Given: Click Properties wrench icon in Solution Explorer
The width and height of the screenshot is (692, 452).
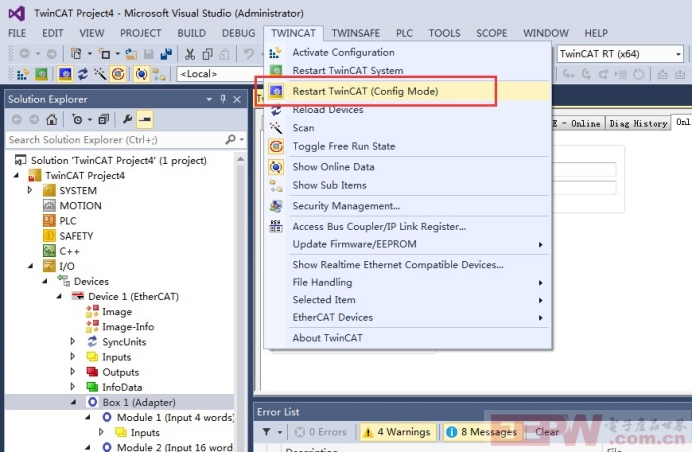Looking at the screenshot, I should tap(128, 120).
